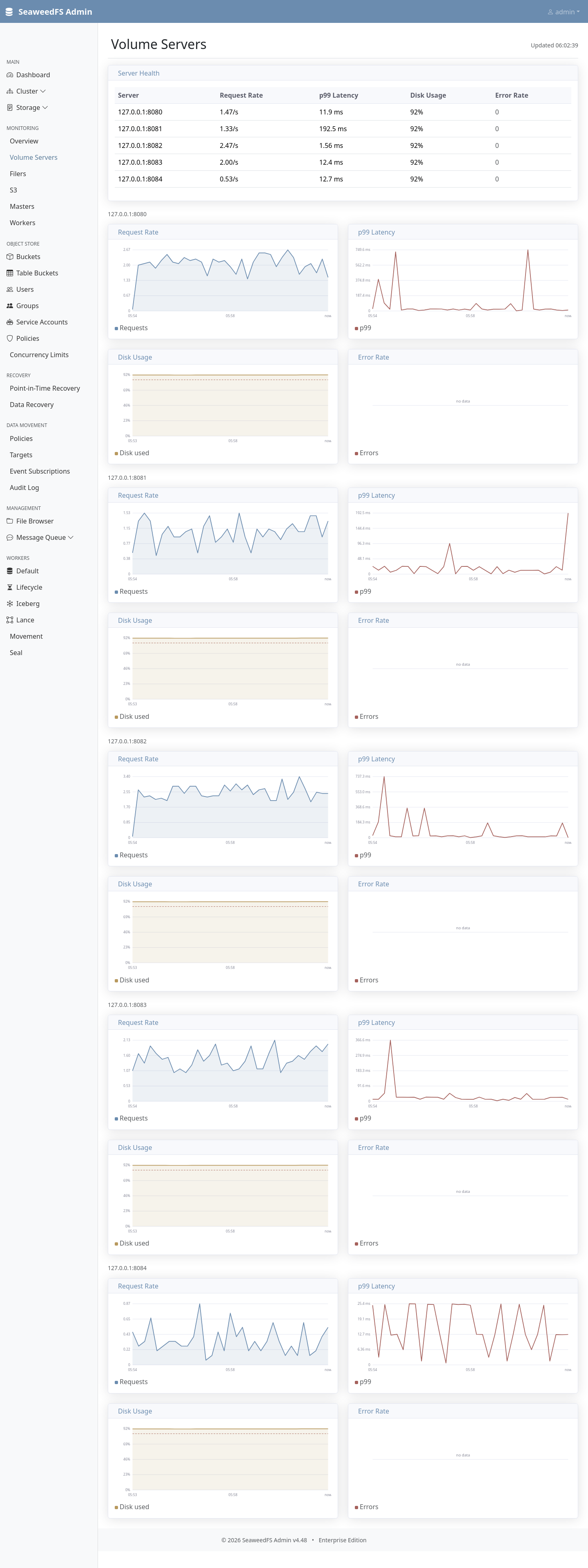This screenshot has height=1568, width=588.
Task: Click the Lance icon in Workers section
Action: click(x=10, y=620)
